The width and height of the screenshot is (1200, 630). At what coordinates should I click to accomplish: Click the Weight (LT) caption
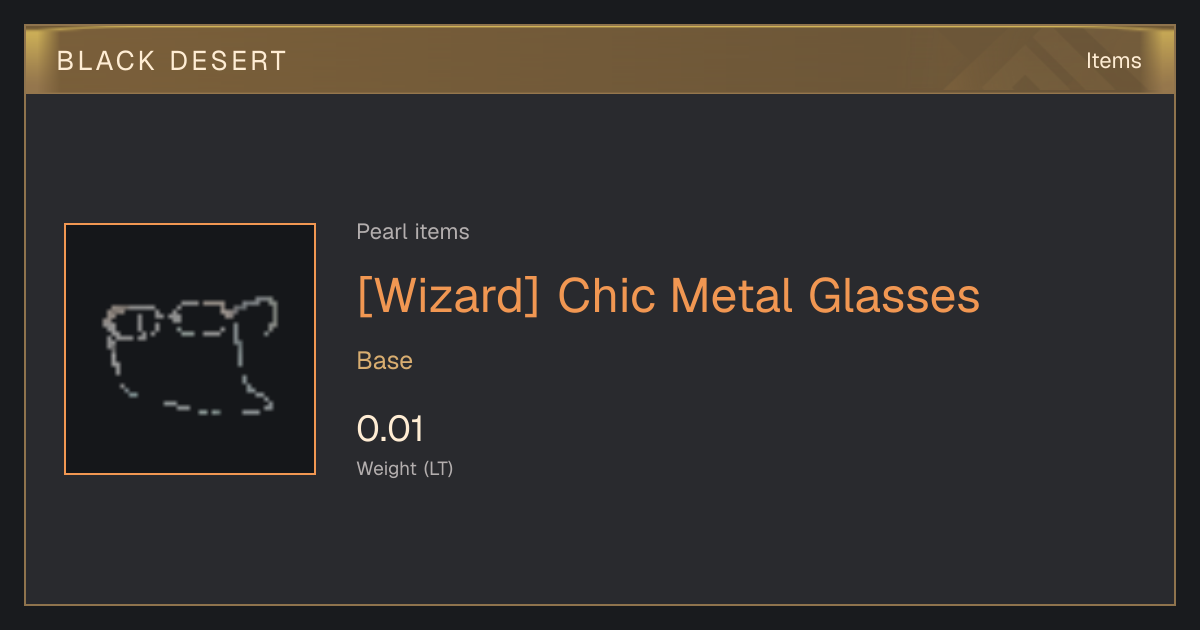point(405,468)
